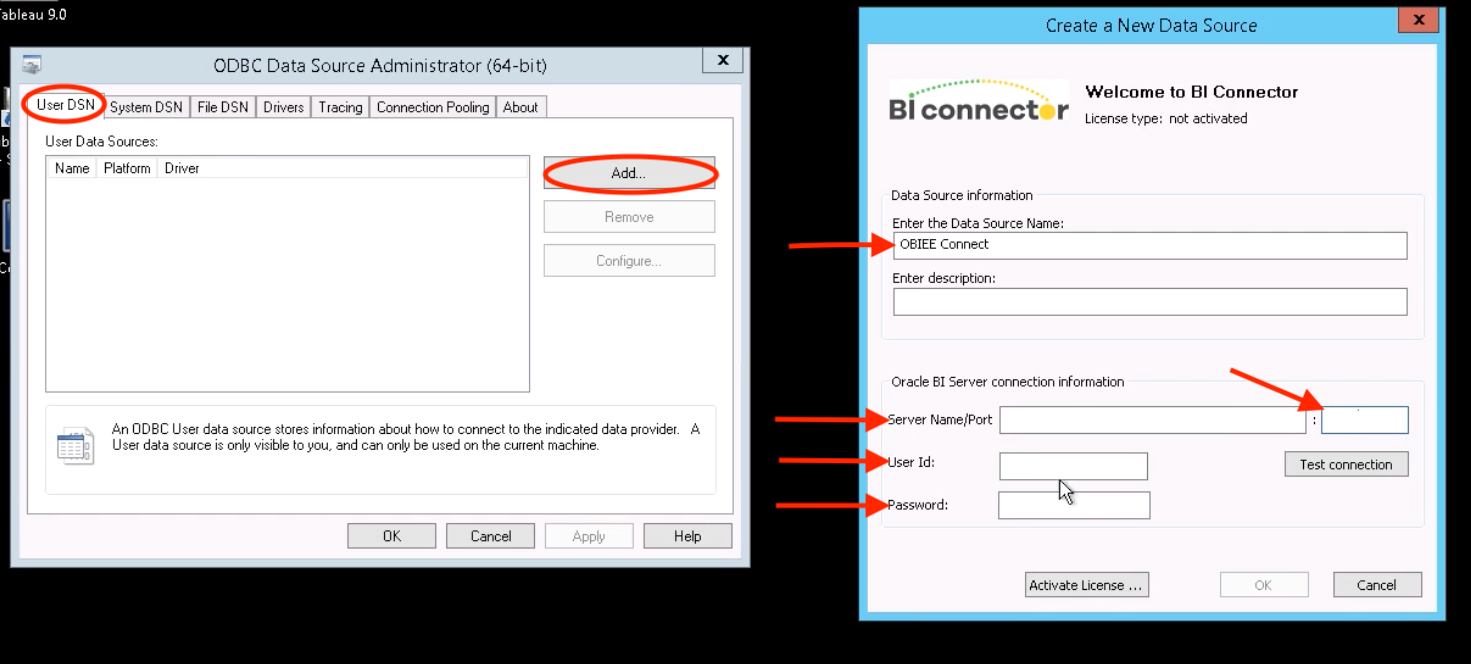Open the Activate License dialog
Image resolution: width=1471 pixels, height=664 pixels.
point(1086,585)
